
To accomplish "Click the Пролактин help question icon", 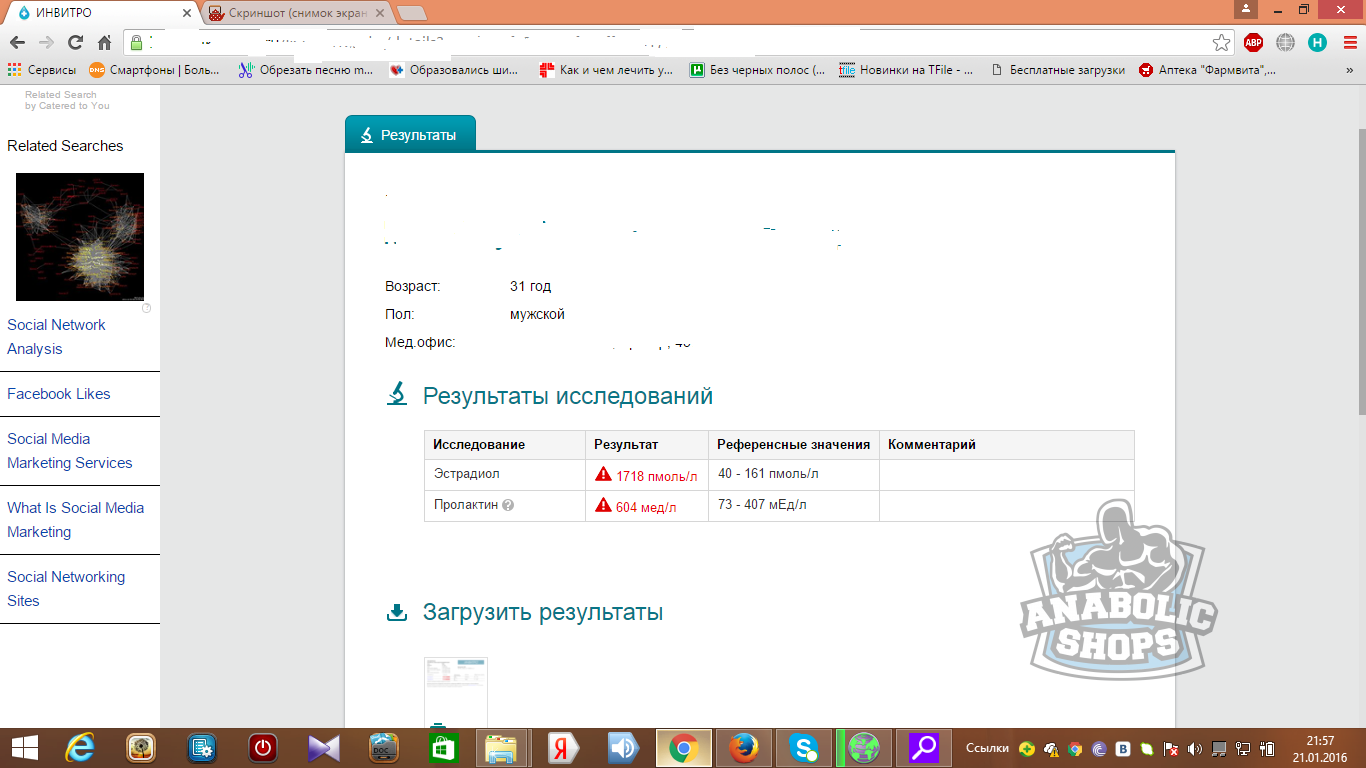I will click(x=508, y=505).
